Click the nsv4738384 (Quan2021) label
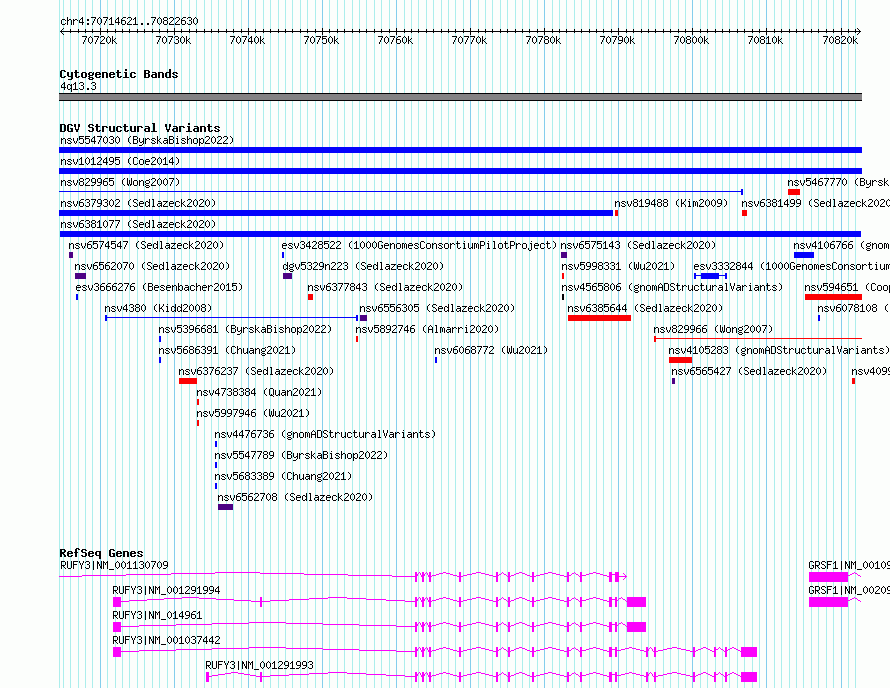Viewport: 890px width, 688px height. 259,392
